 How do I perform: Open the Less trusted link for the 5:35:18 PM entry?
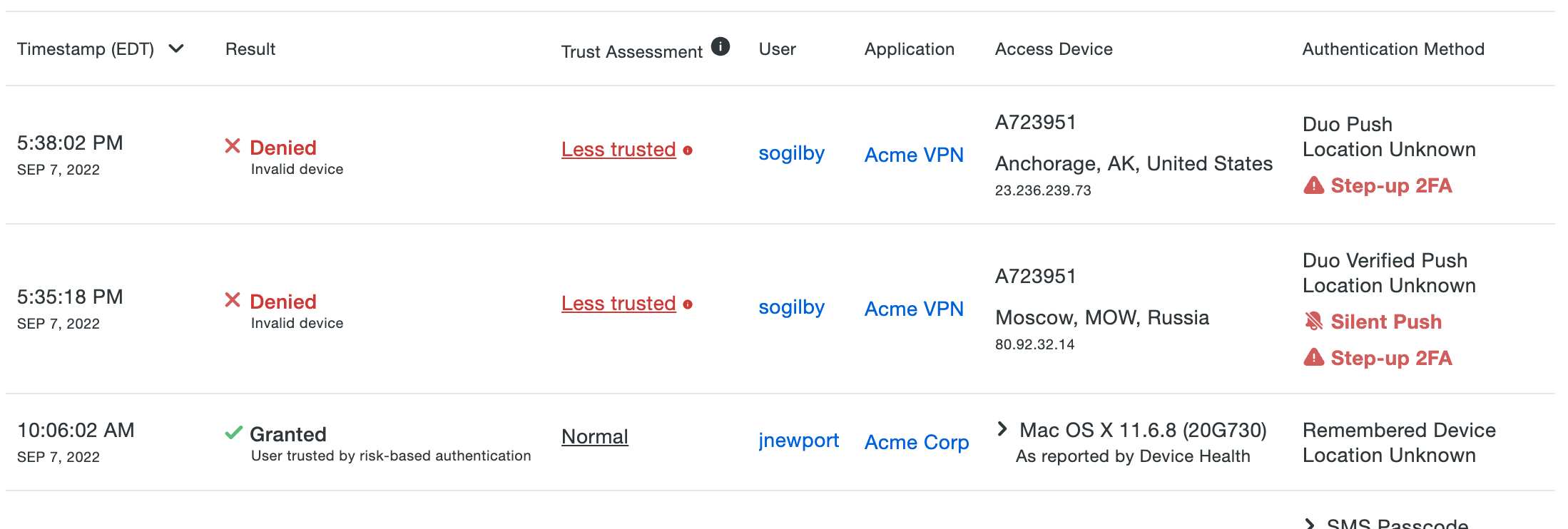(x=618, y=304)
